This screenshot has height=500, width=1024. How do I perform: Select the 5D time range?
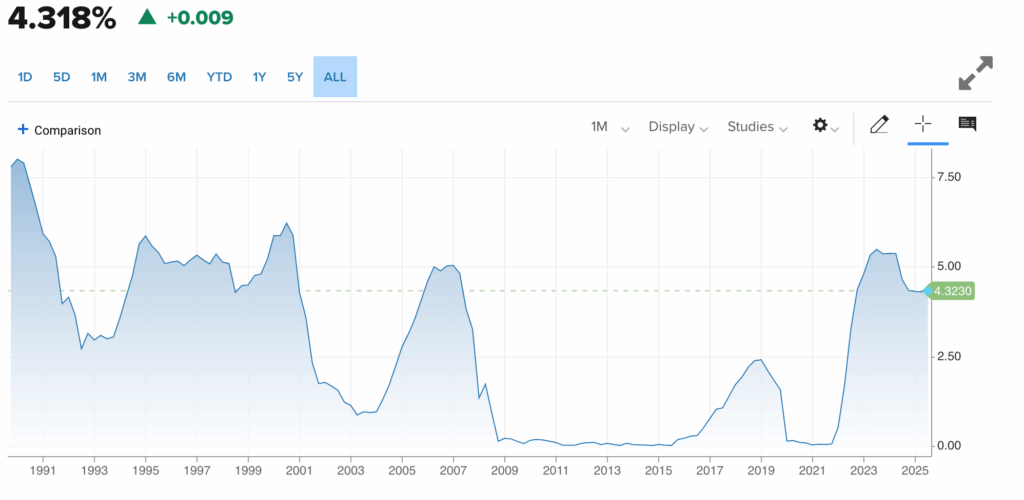pos(62,77)
